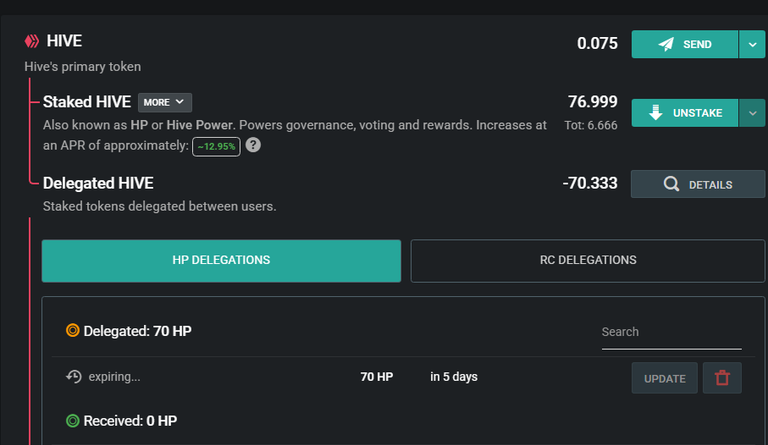The image size is (768, 445).
Task: Click the 'Hive's primary token' subtitle
Action: tap(83, 67)
